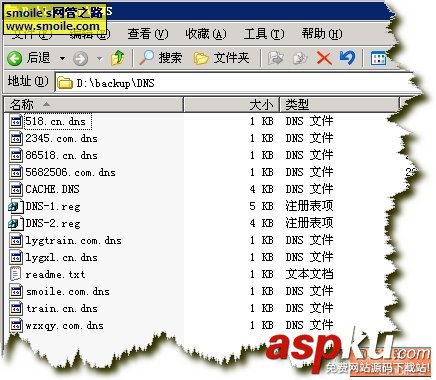
Task: Click the icon of 86518.cn.dns
Action: coord(16,155)
